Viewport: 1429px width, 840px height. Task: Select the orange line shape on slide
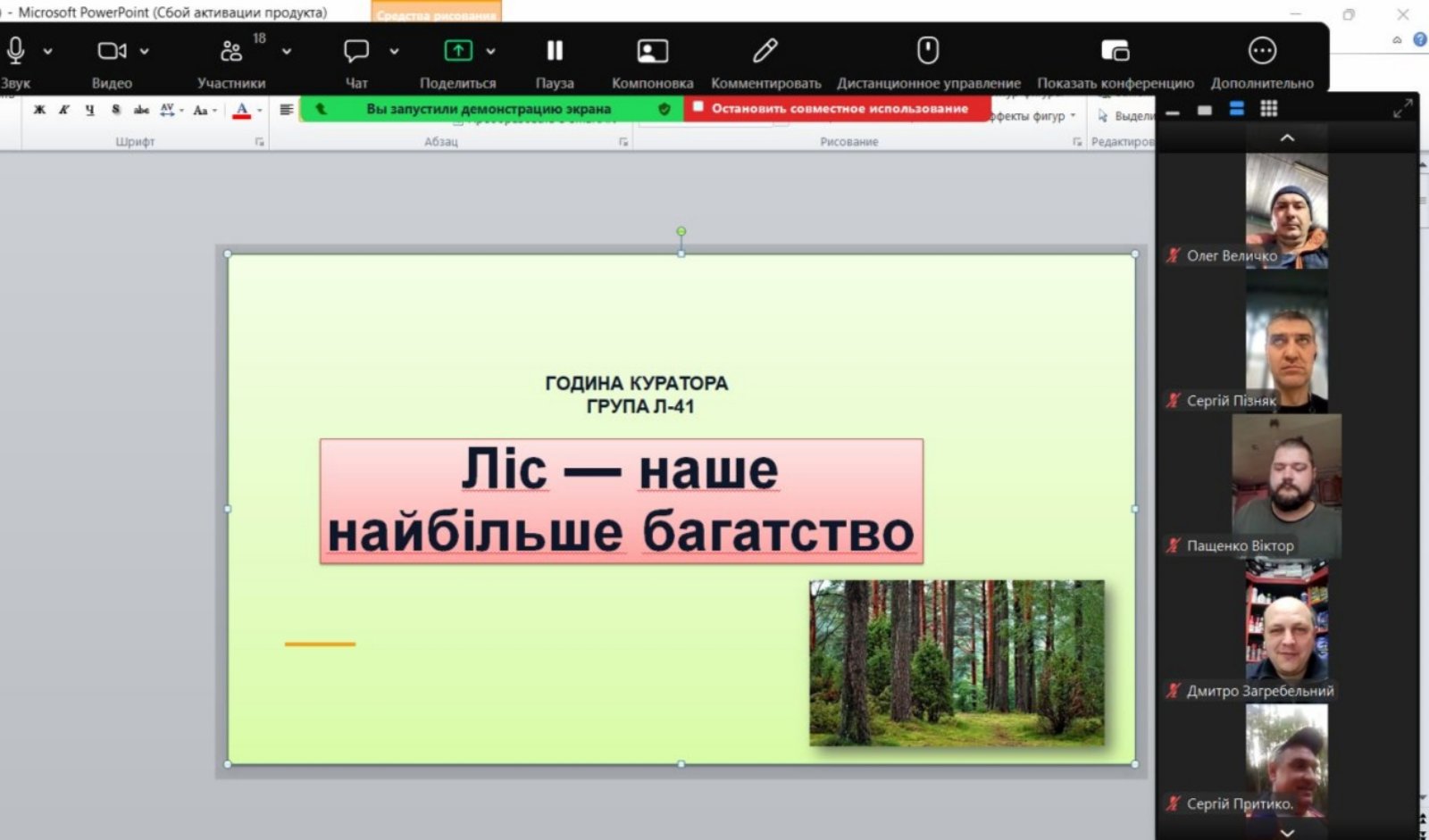pos(320,644)
